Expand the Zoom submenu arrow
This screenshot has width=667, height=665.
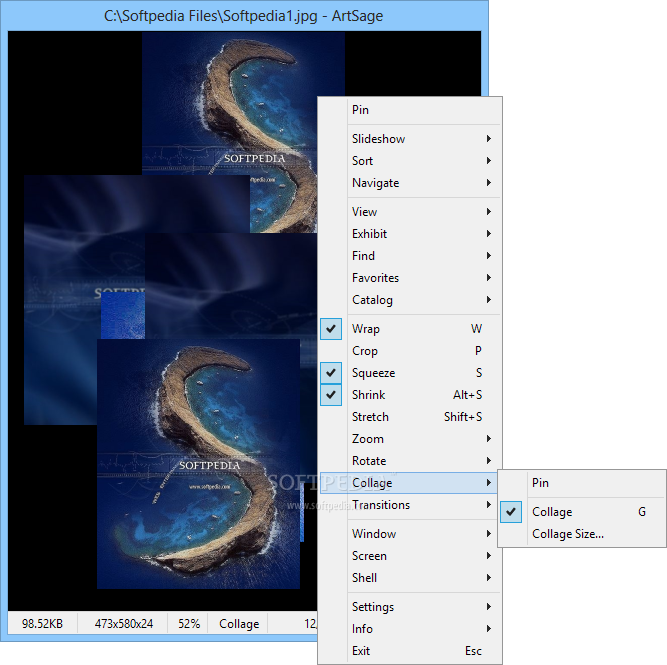[x=489, y=439]
